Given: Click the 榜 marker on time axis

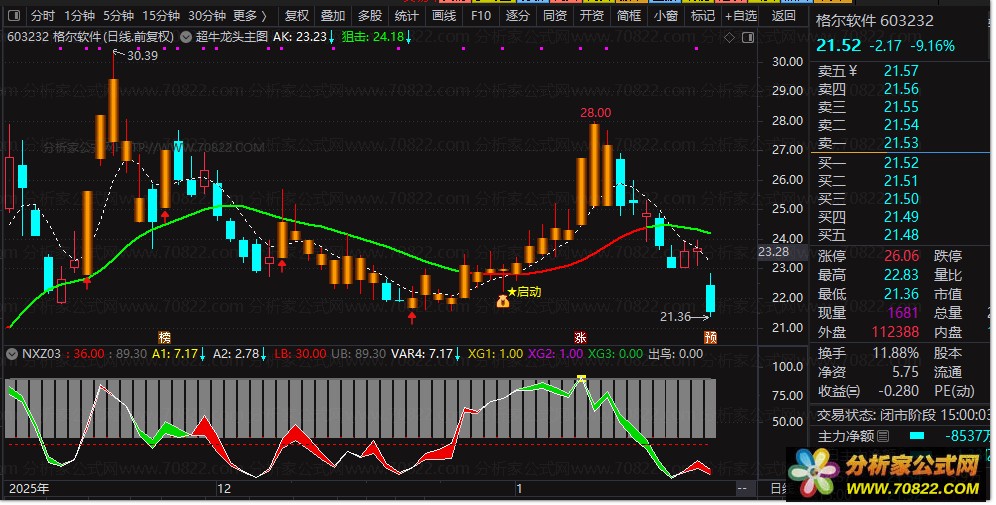Looking at the screenshot, I should pyautogui.click(x=165, y=337).
